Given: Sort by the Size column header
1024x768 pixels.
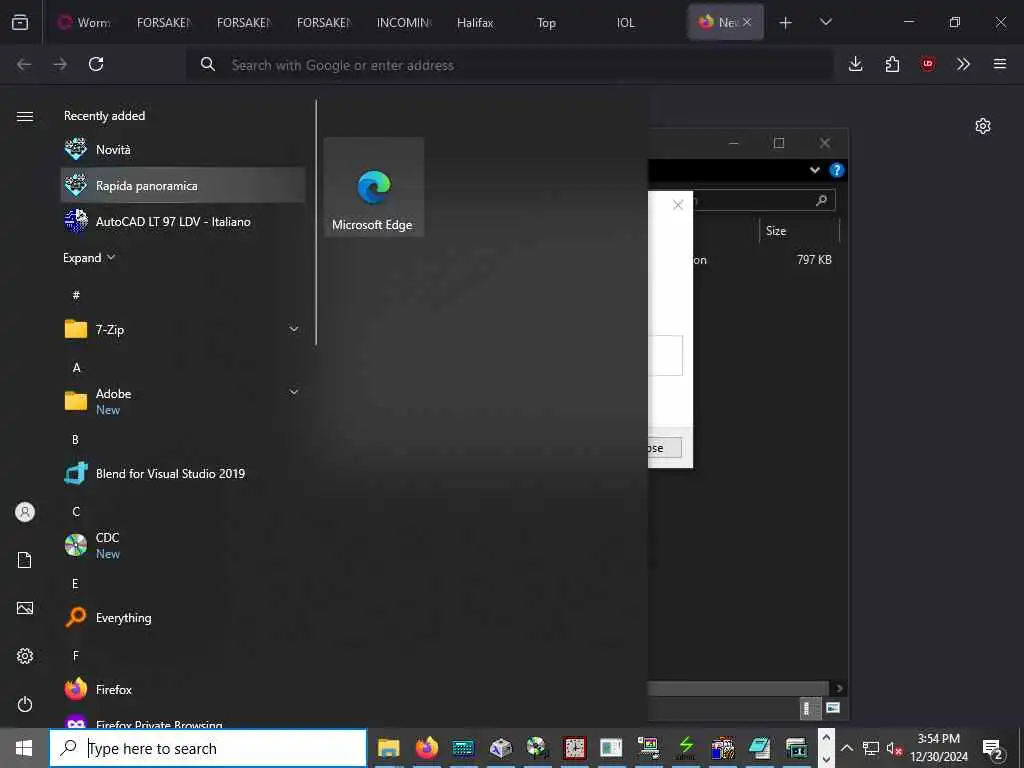Looking at the screenshot, I should (x=799, y=231).
